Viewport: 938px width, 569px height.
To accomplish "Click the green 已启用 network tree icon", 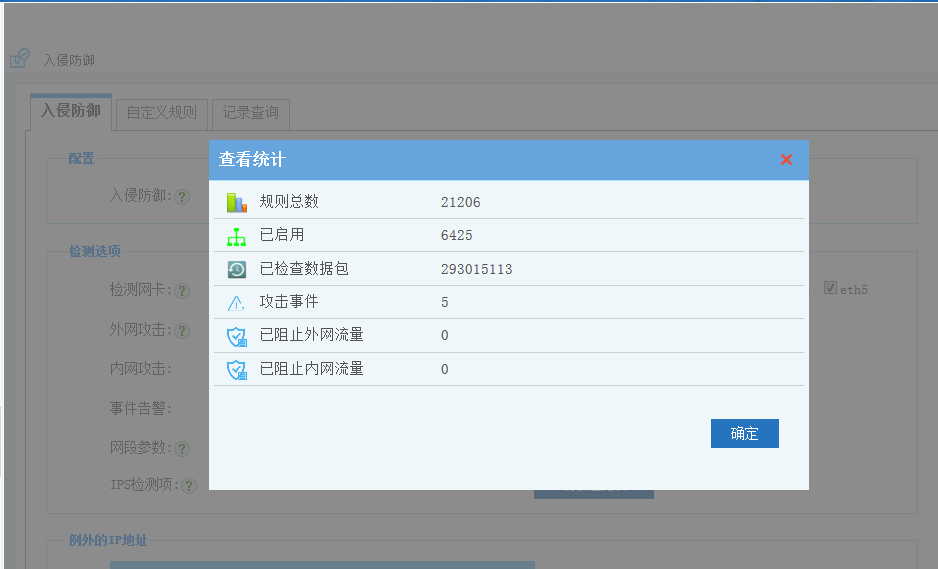I will (x=236, y=236).
